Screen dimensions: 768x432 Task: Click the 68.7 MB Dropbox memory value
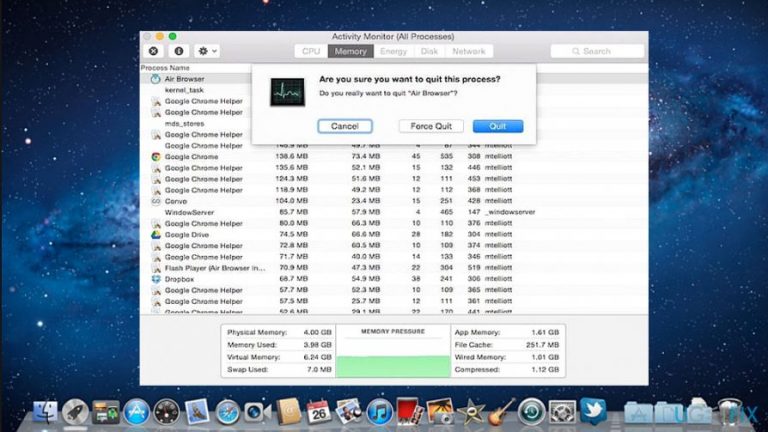(x=294, y=279)
